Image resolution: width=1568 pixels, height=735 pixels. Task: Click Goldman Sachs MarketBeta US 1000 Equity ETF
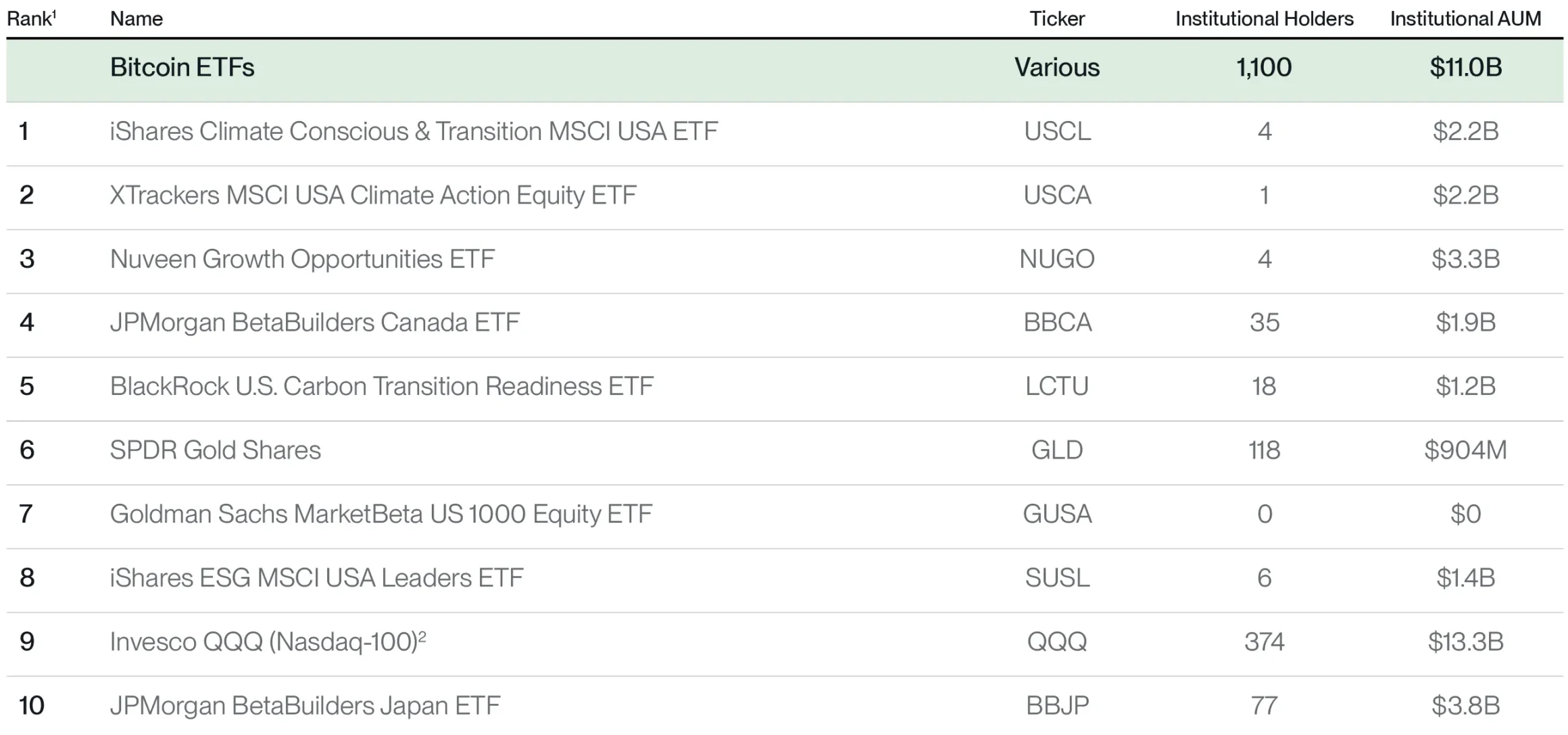coord(381,514)
